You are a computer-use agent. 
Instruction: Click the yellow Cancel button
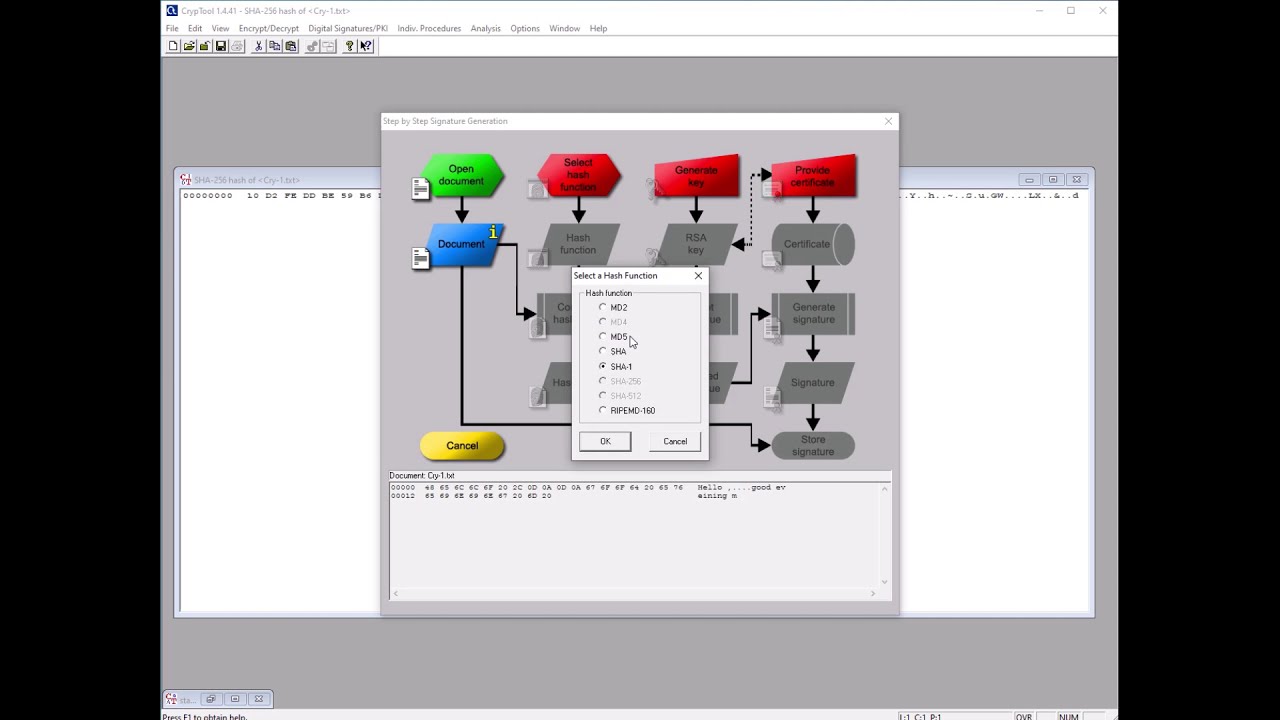(462, 446)
